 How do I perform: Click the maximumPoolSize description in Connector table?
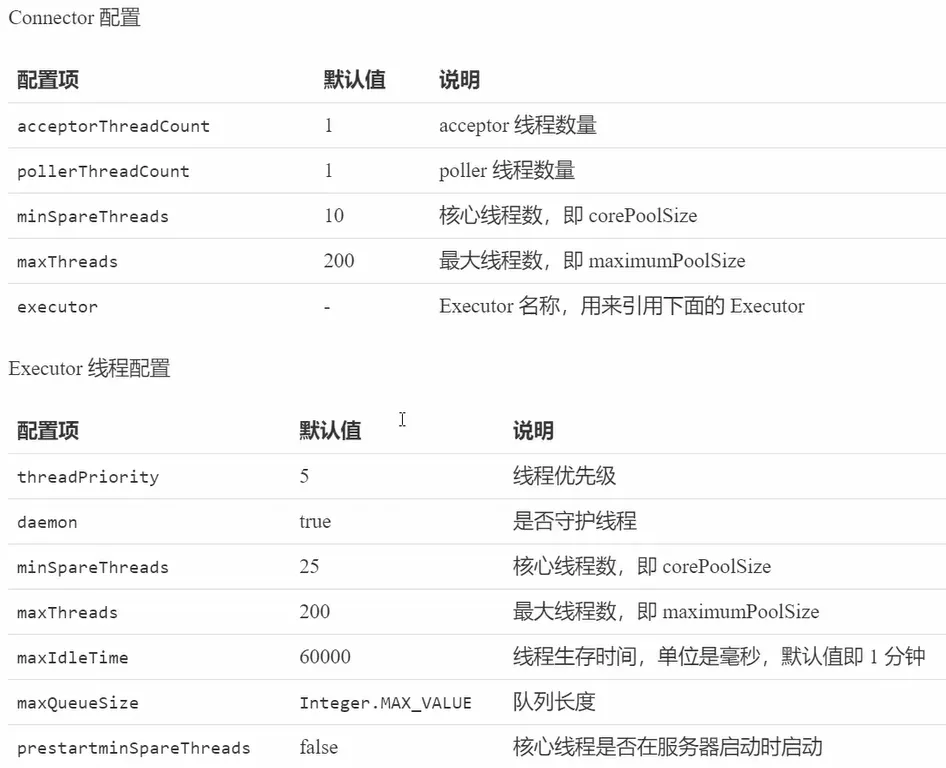(x=592, y=261)
